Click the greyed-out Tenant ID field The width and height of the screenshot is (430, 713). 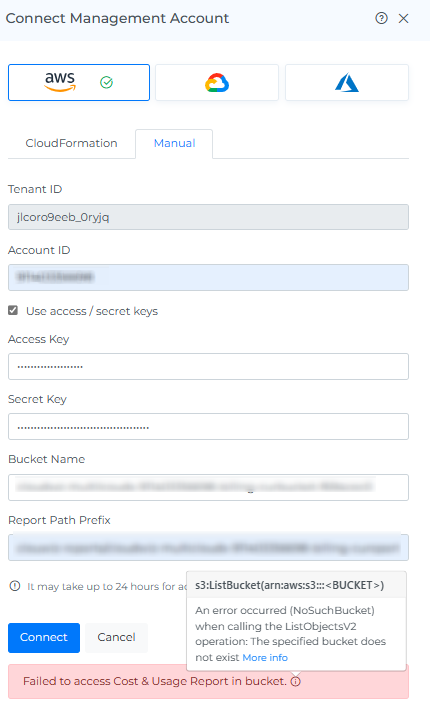click(x=208, y=217)
